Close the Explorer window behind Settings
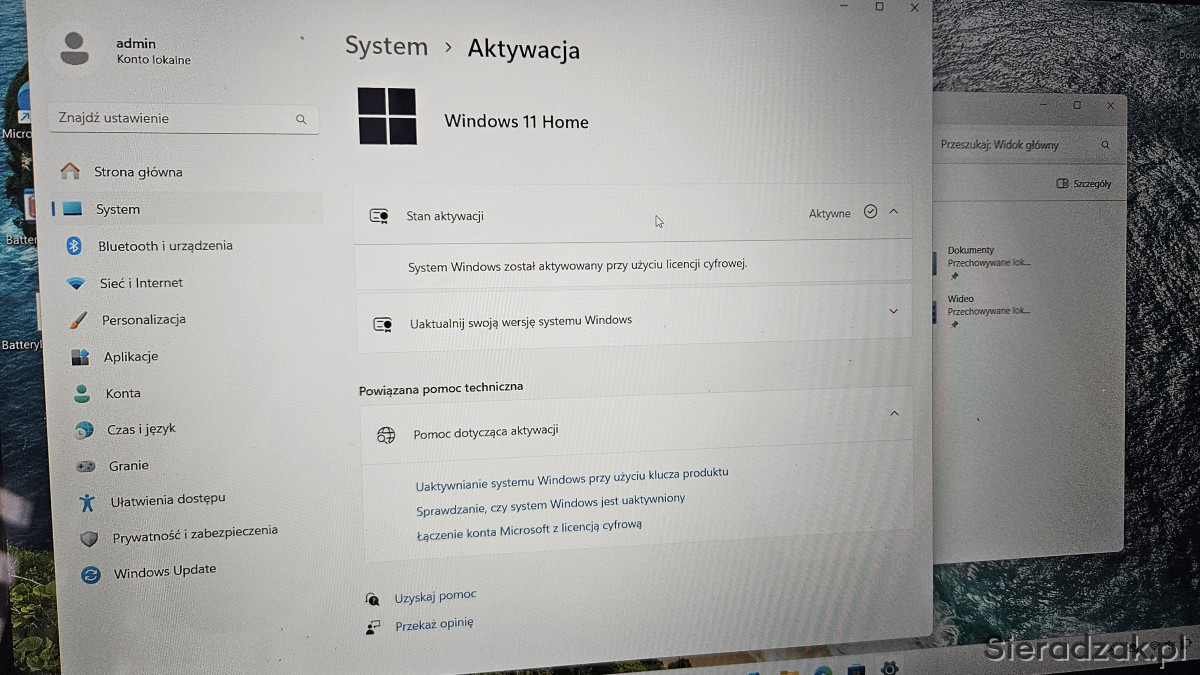The height and width of the screenshot is (675, 1200). click(1110, 105)
